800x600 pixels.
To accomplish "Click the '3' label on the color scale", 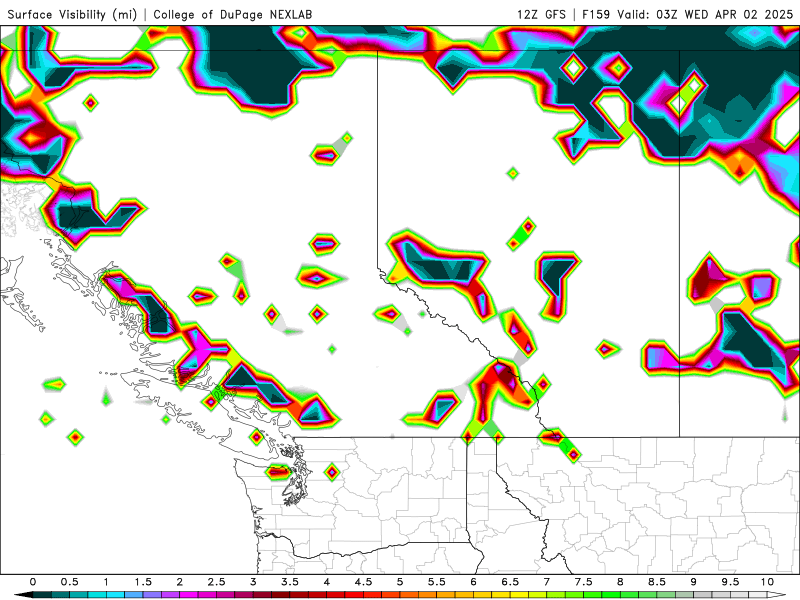I will pos(253,582).
